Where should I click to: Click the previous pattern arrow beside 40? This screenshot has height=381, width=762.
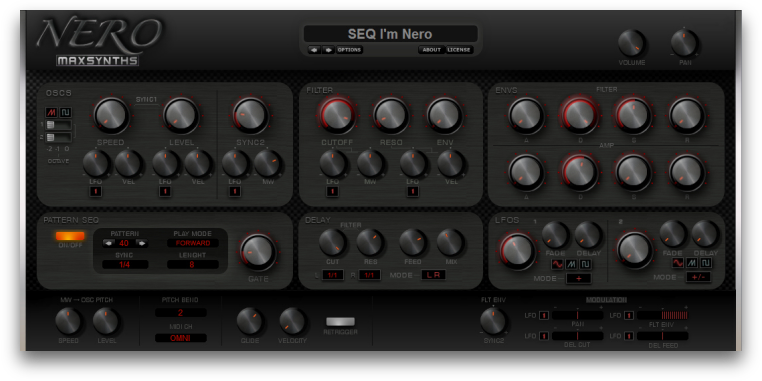(109, 243)
